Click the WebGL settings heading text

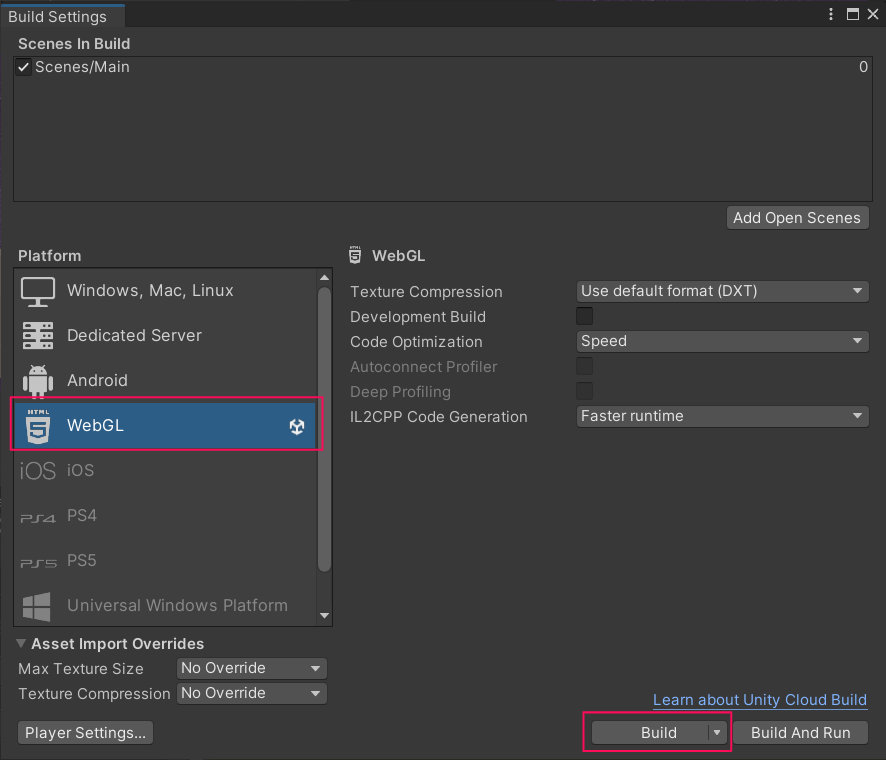[x=398, y=256]
